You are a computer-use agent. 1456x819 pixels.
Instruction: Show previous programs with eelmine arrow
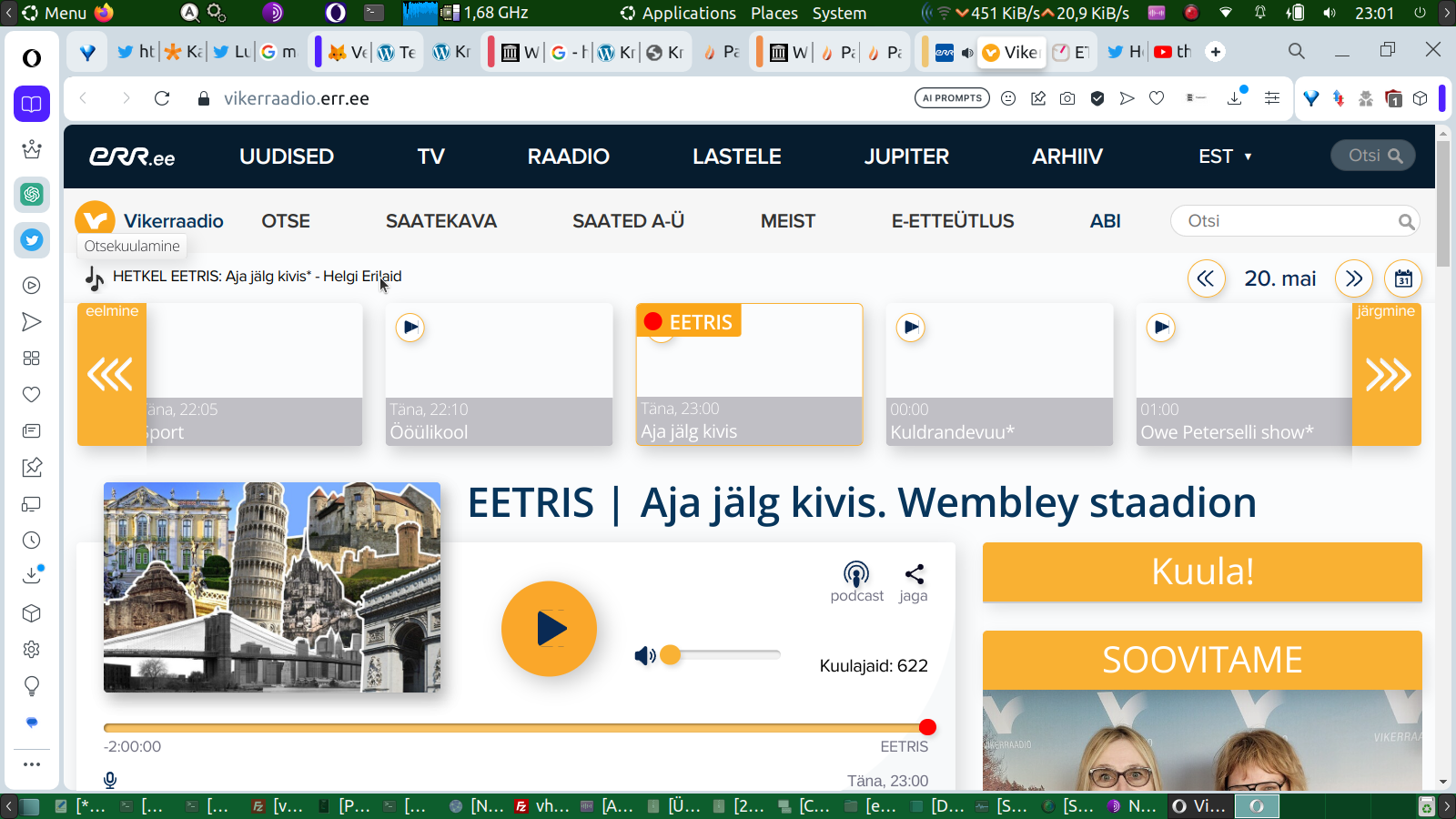click(111, 374)
